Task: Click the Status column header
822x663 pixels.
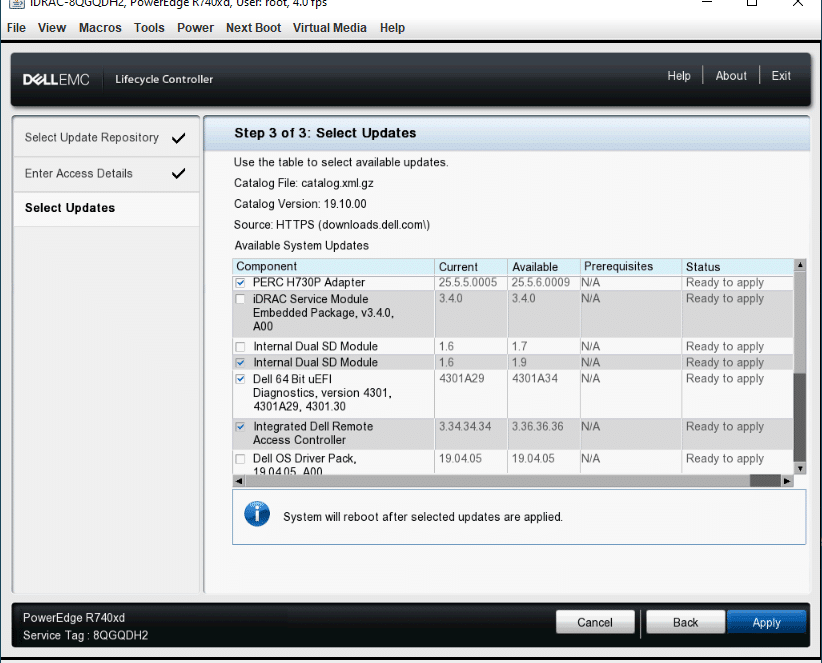Action: (x=738, y=267)
